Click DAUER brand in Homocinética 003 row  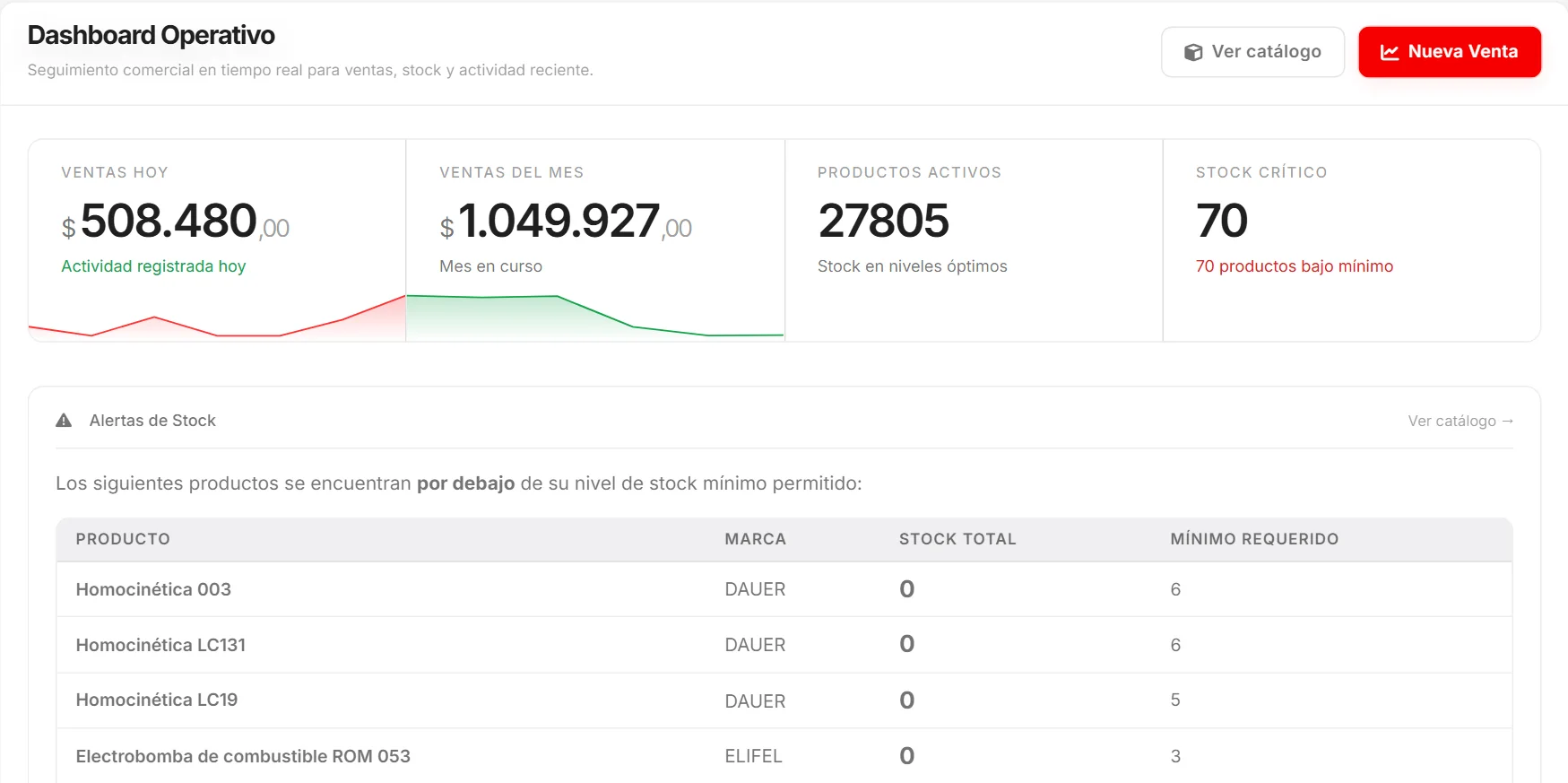click(x=755, y=589)
